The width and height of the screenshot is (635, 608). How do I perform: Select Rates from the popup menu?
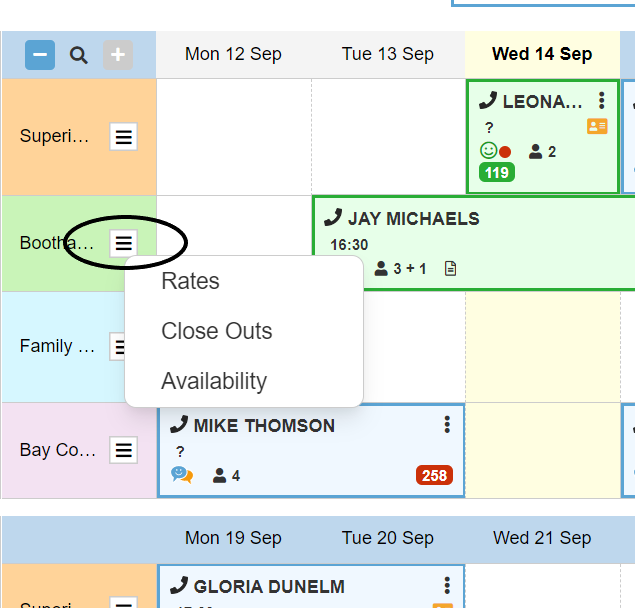click(x=190, y=281)
